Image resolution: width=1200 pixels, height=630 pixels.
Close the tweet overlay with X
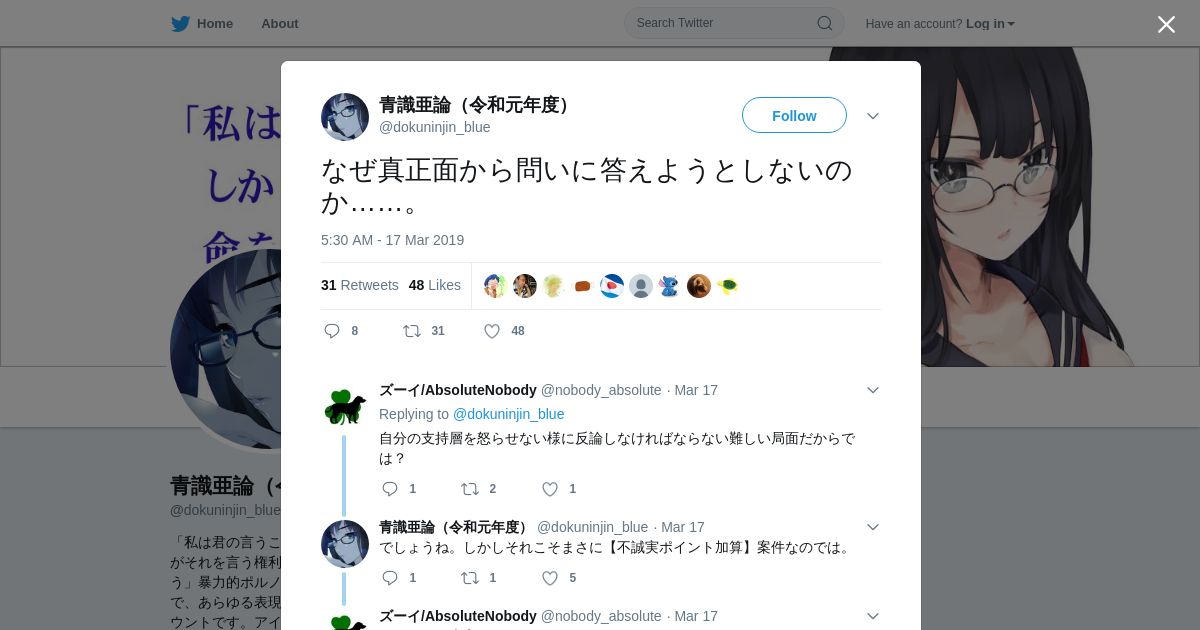[1166, 24]
